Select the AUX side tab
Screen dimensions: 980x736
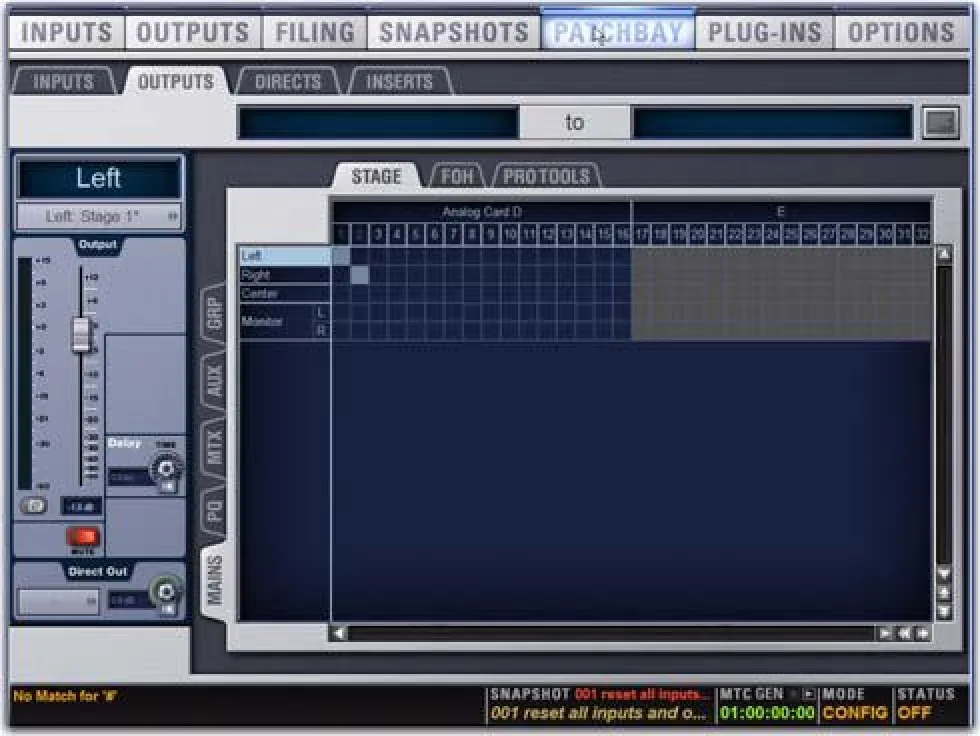click(x=214, y=380)
